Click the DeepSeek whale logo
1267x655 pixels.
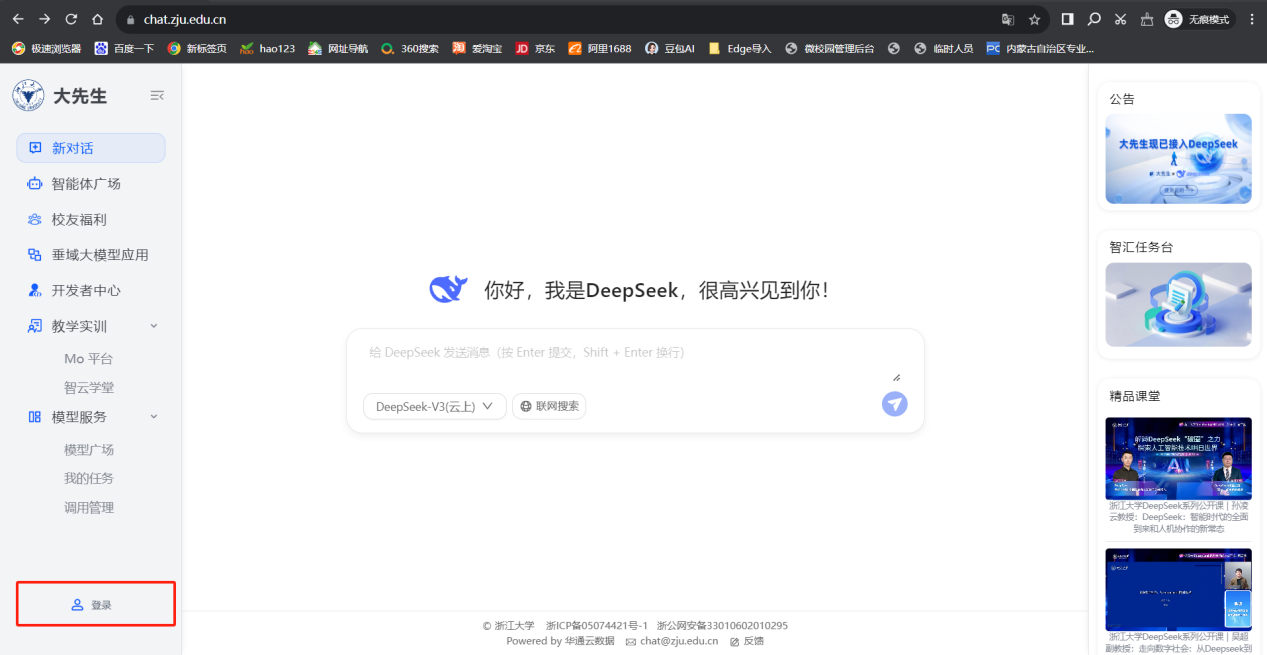point(449,290)
